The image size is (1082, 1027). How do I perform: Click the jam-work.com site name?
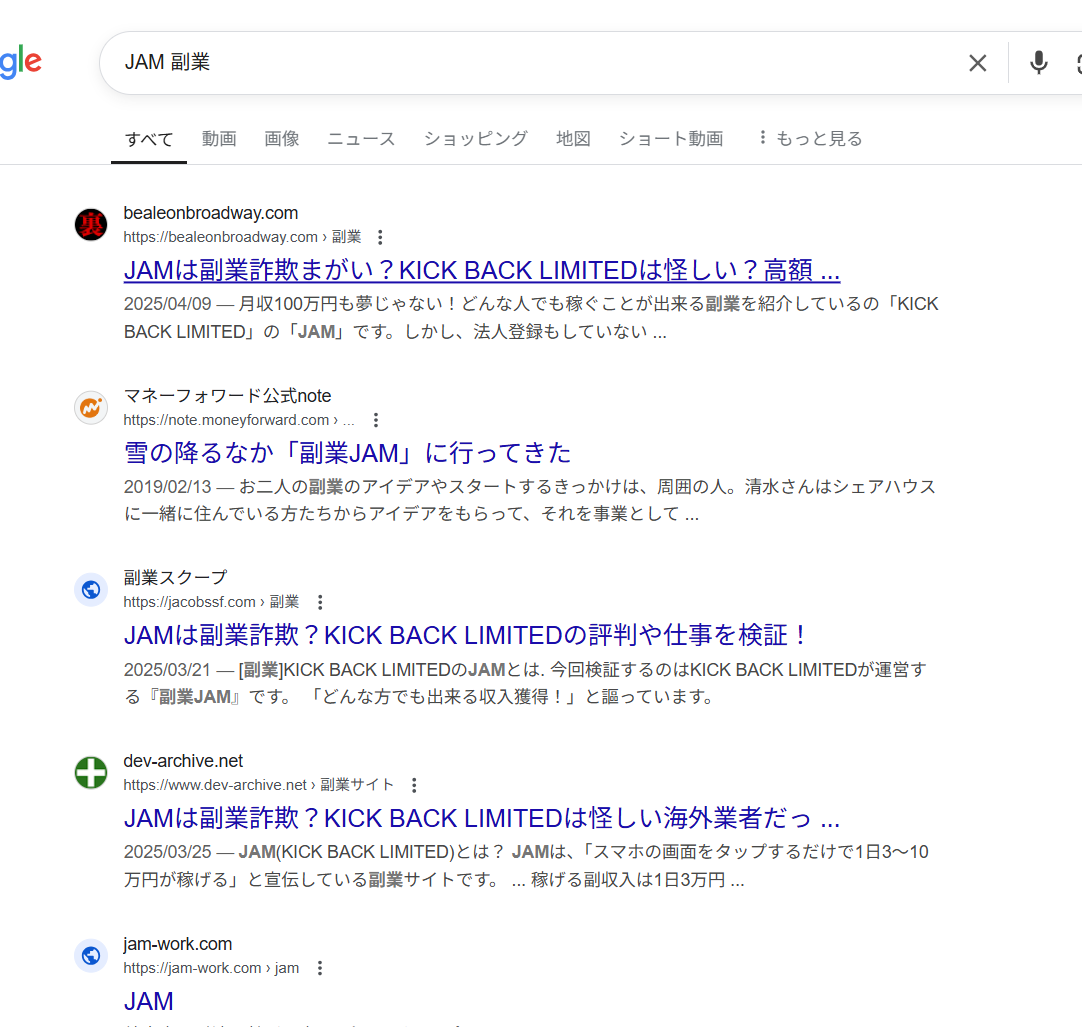pyautogui.click(x=177, y=944)
